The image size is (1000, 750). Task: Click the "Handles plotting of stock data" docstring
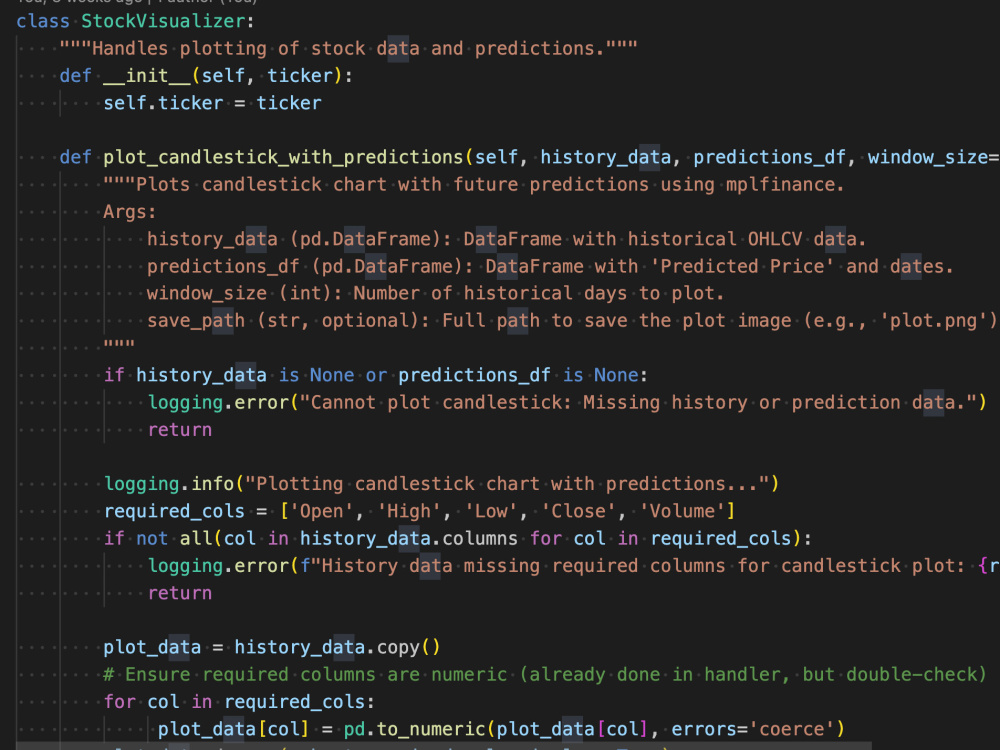point(348,48)
